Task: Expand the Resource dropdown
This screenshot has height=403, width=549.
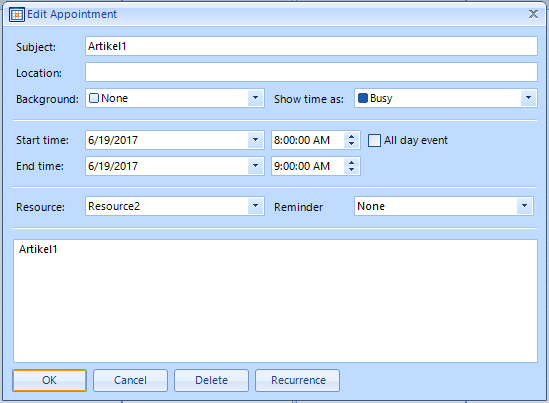Action: coord(255,206)
